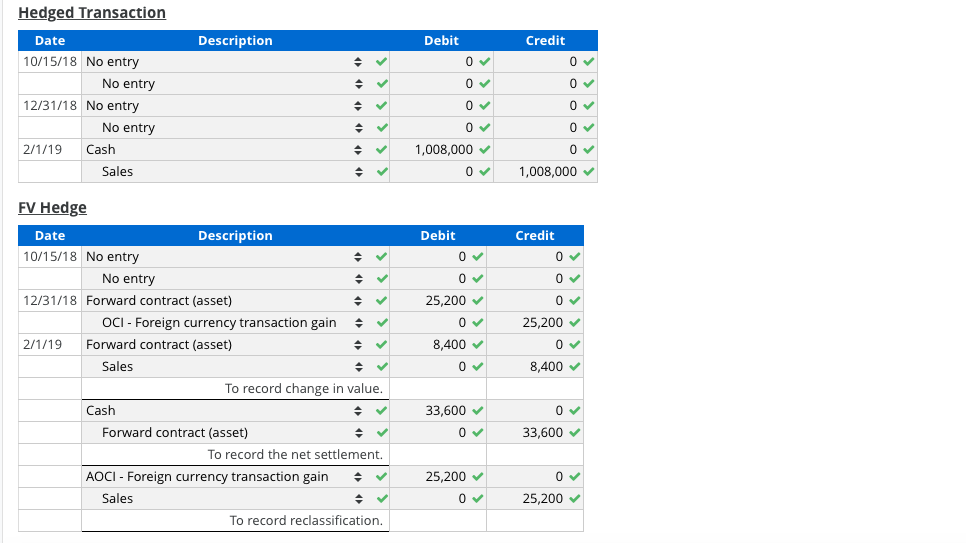Click checkmark next to OCI gain description dropdown

coord(381,322)
